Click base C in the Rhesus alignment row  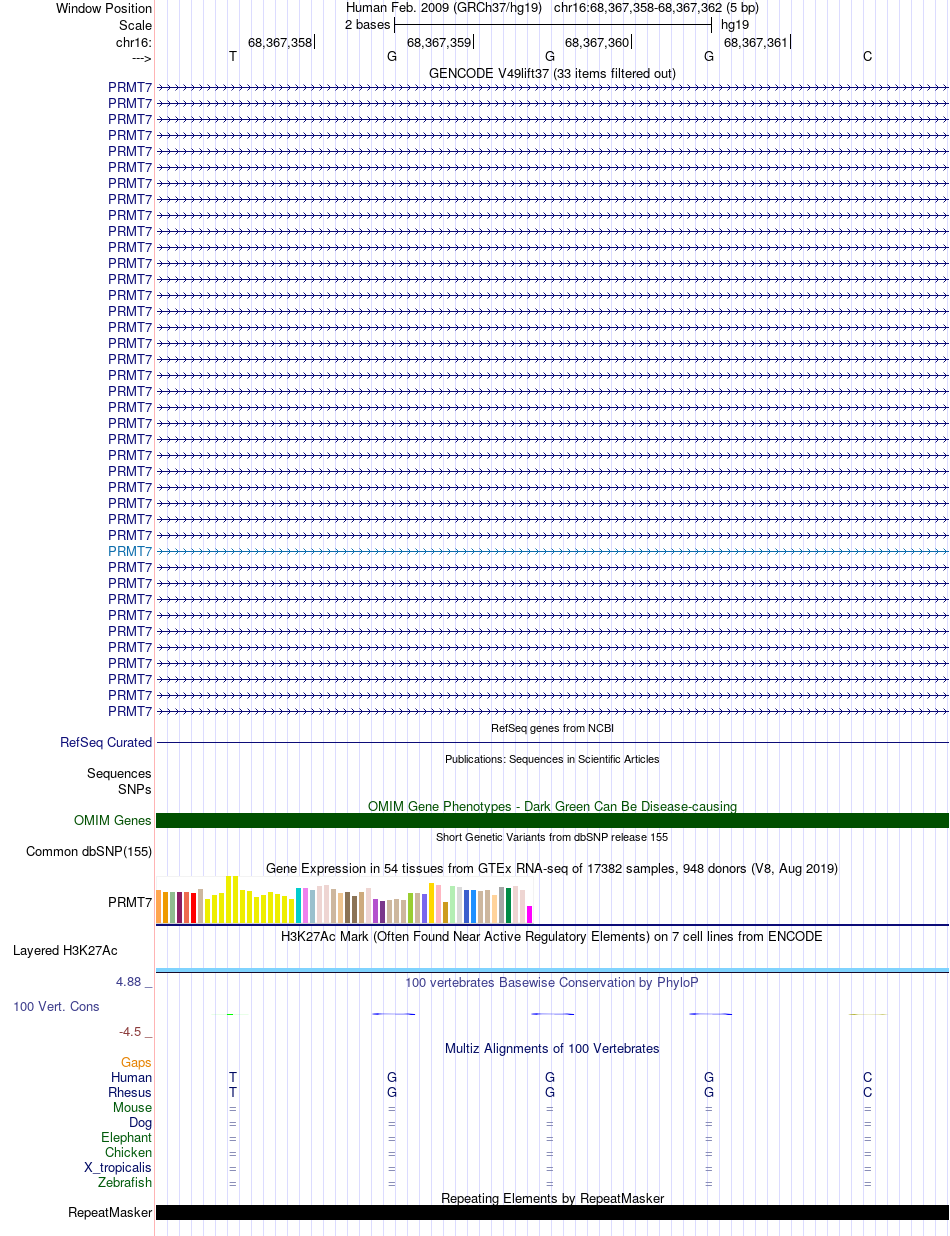[x=867, y=1093]
